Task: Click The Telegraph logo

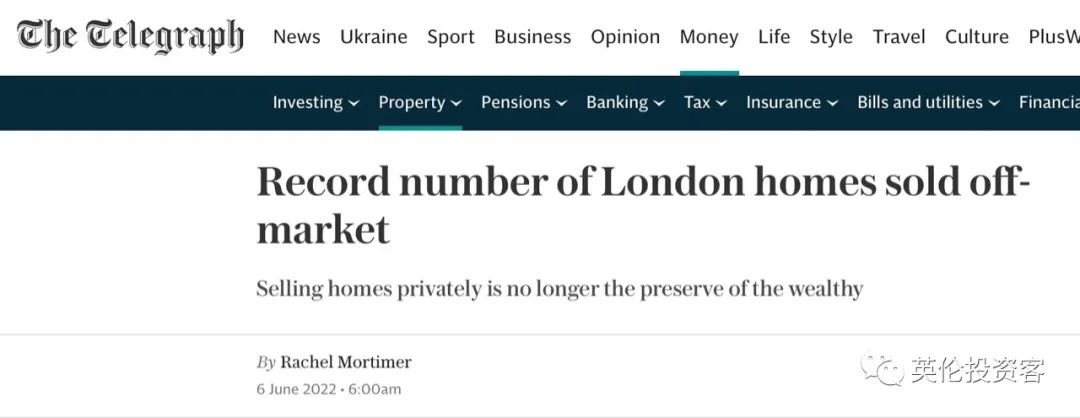Action: pyautogui.click(x=130, y=36)
